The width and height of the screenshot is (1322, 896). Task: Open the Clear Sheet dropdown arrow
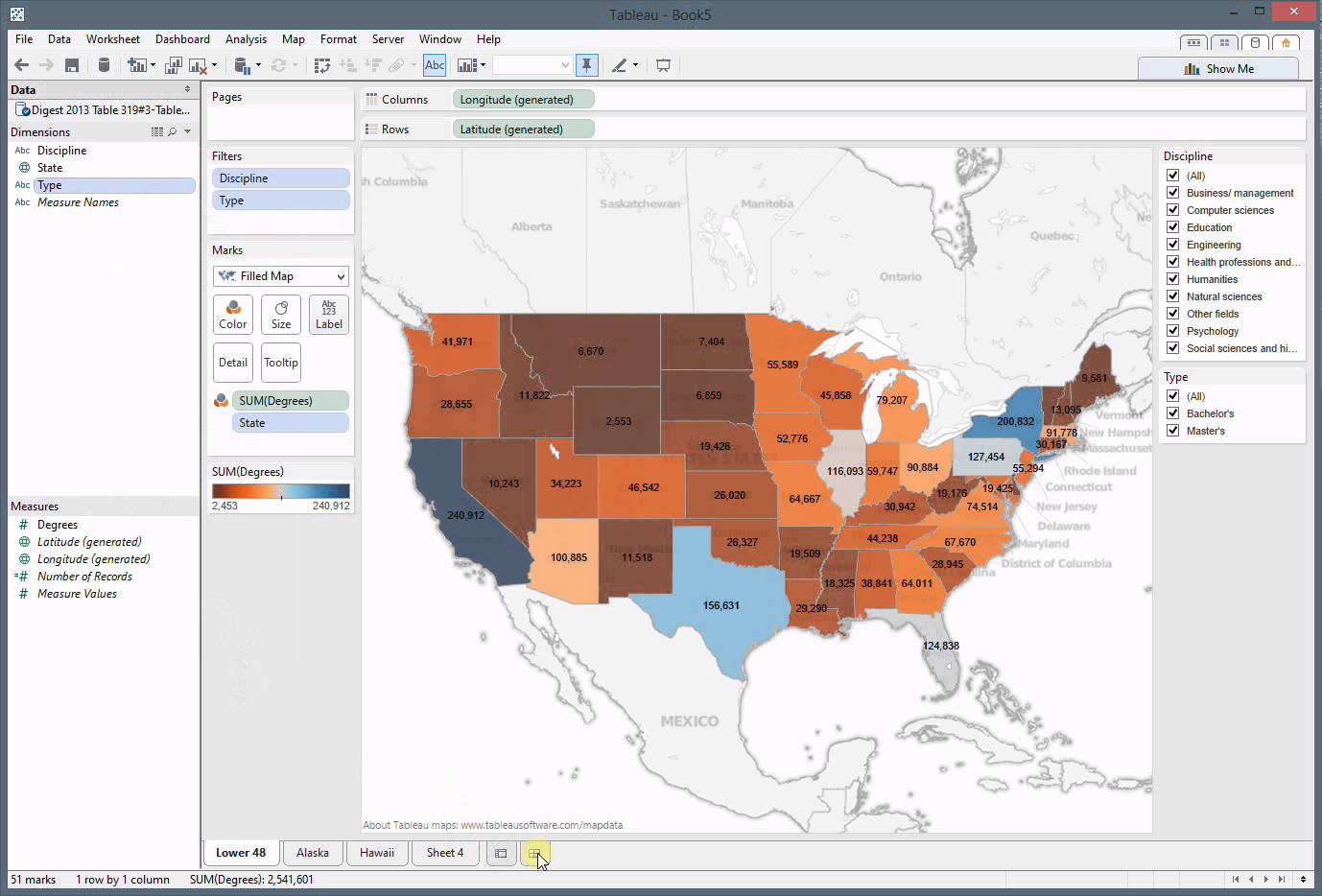tap(214, 65)
